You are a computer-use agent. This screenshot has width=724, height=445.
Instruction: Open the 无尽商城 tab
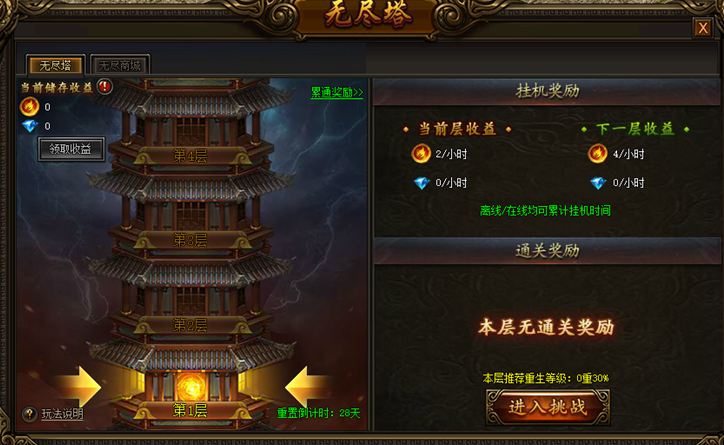click(x=120, y=66)
